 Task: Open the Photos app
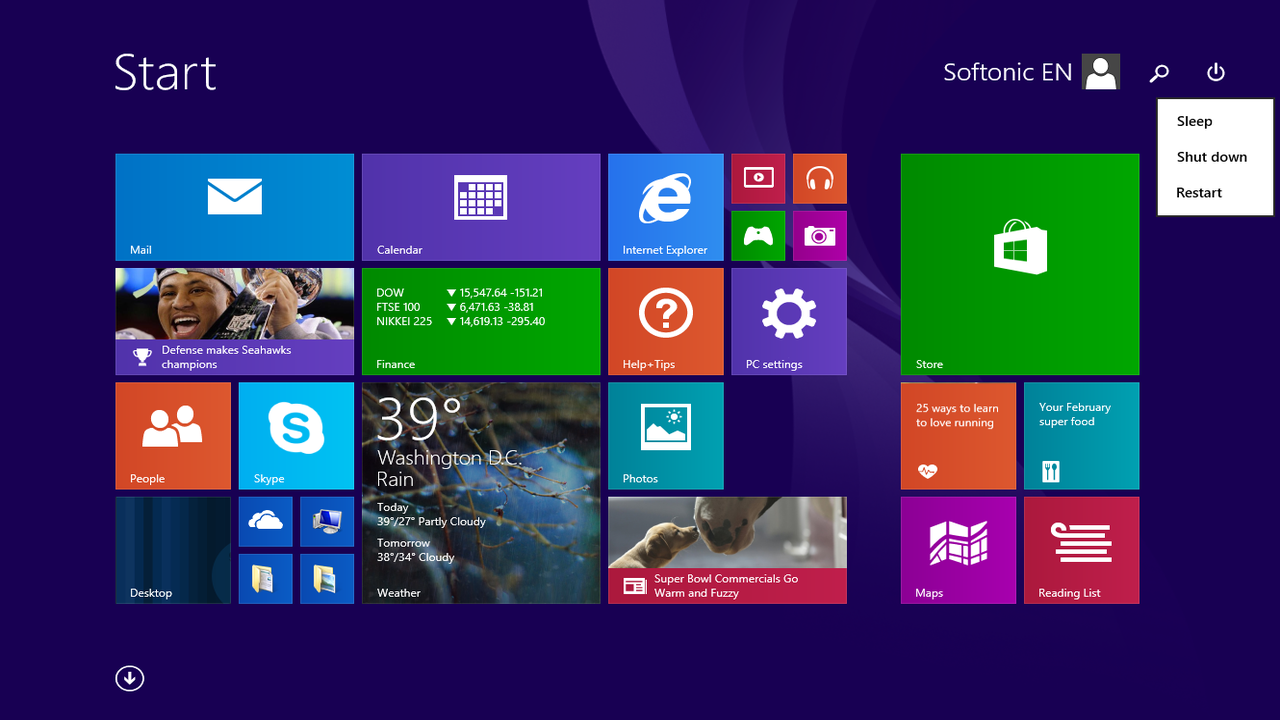(665, 435)
